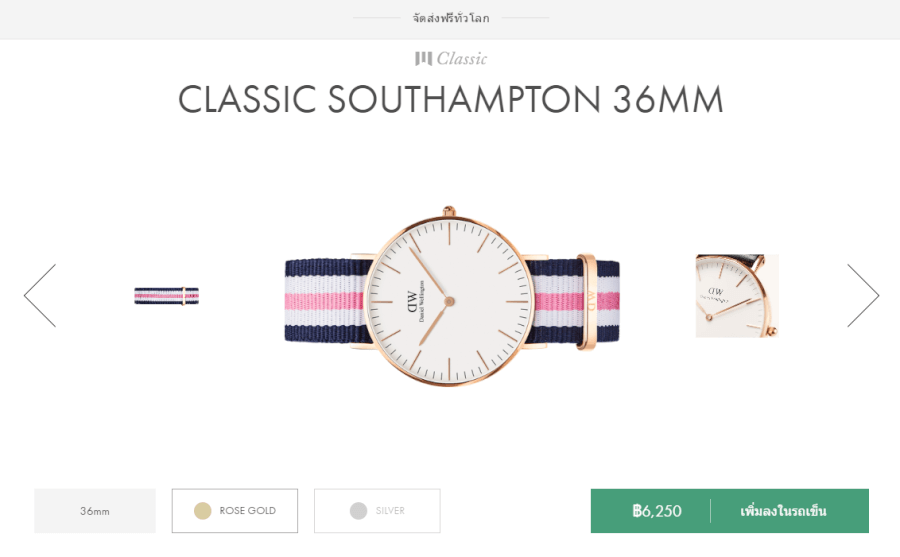900x557 pixels.
Task: Click the Classic collection logo icon
Action: [x=423, y=59]
